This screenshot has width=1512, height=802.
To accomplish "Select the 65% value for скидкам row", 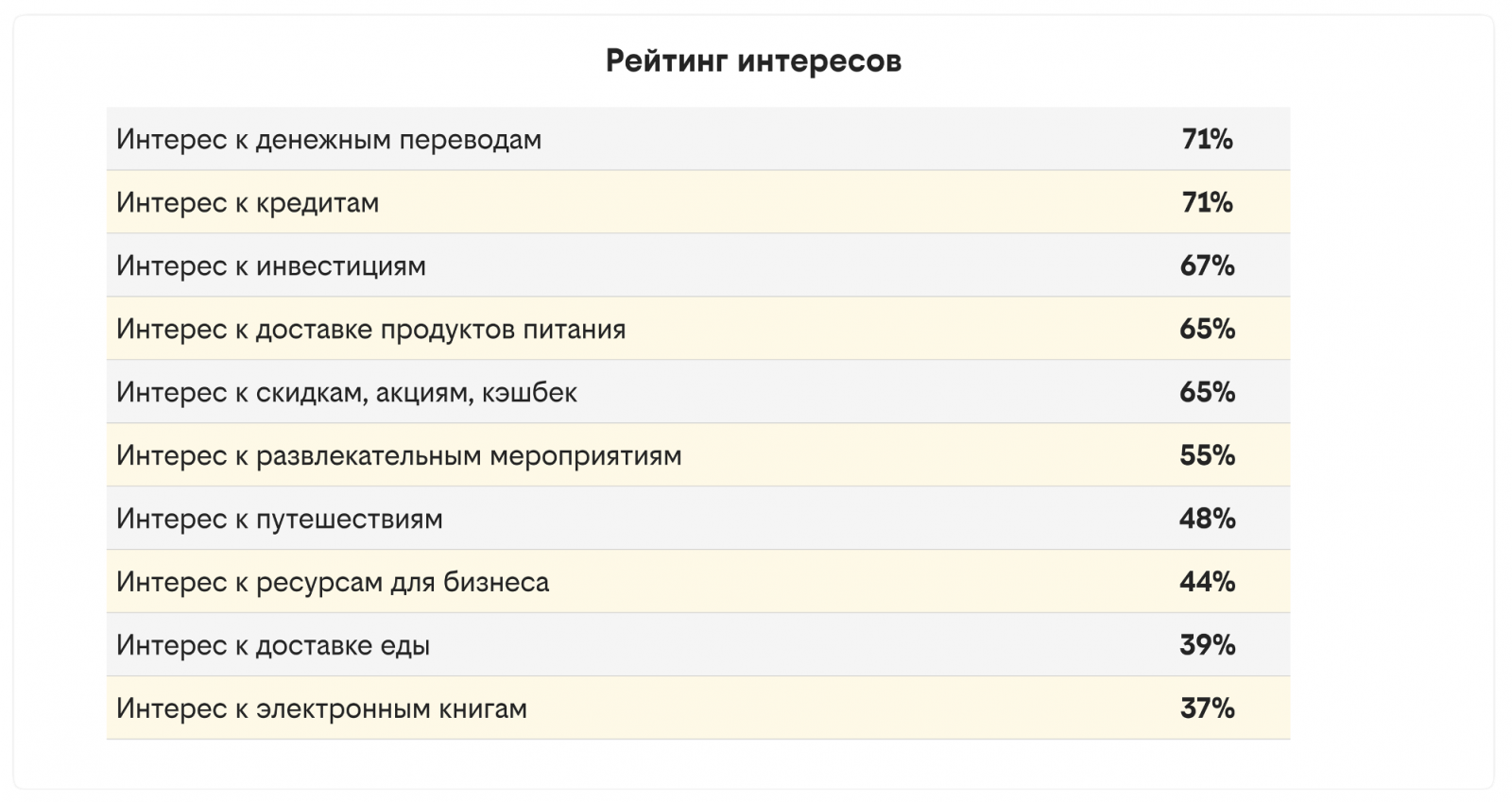I will [x=1207, y=393].
